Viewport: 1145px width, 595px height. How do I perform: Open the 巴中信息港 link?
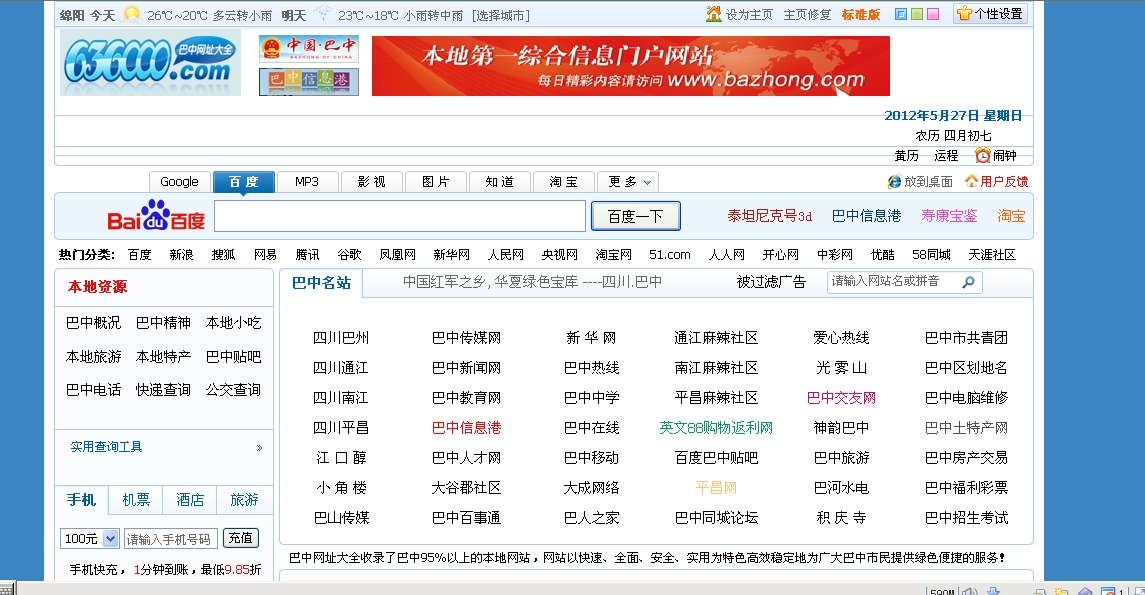pos(867,214)
